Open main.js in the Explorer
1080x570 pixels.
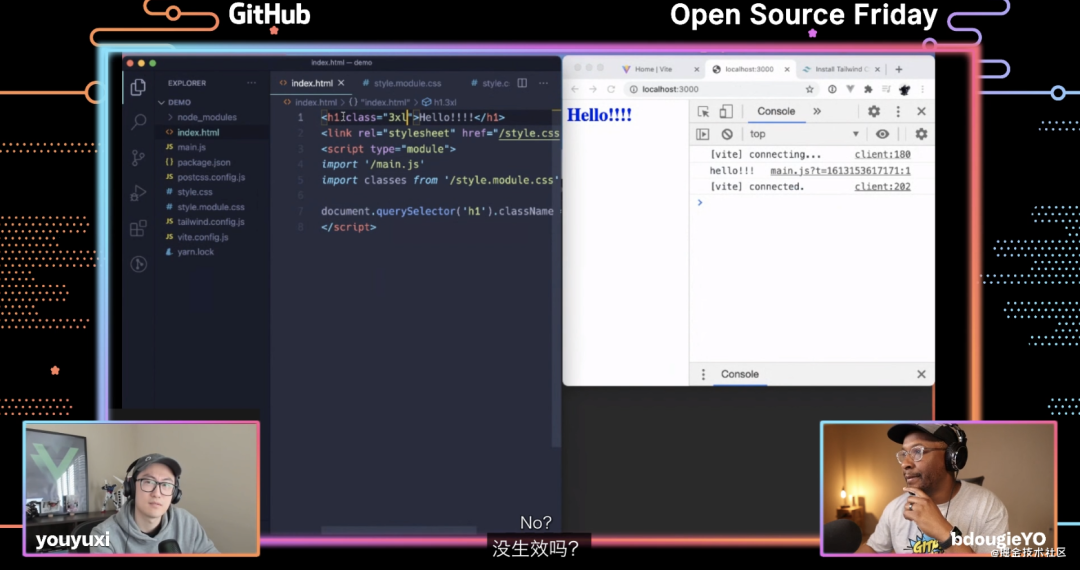point(191,147)
